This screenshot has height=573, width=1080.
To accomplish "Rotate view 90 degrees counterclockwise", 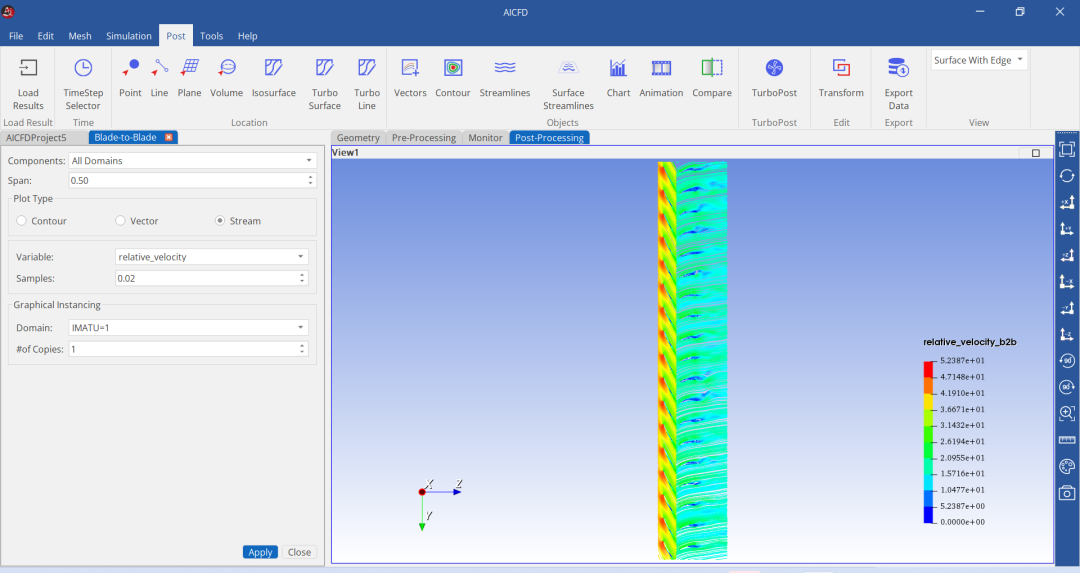I will click(x=1067, y=360).
